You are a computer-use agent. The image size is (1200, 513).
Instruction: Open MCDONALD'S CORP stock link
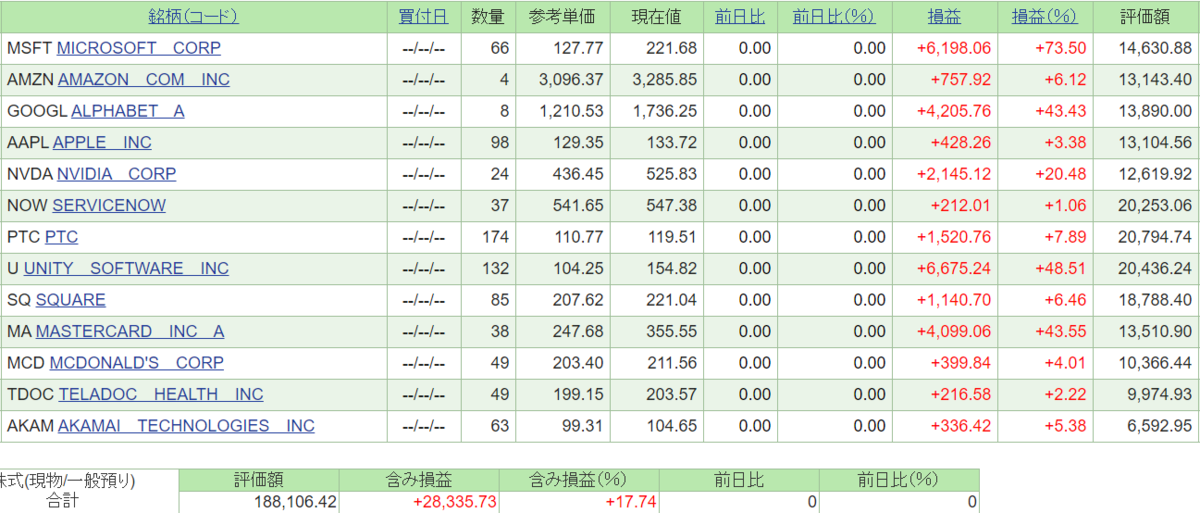(x=136, y=363)
